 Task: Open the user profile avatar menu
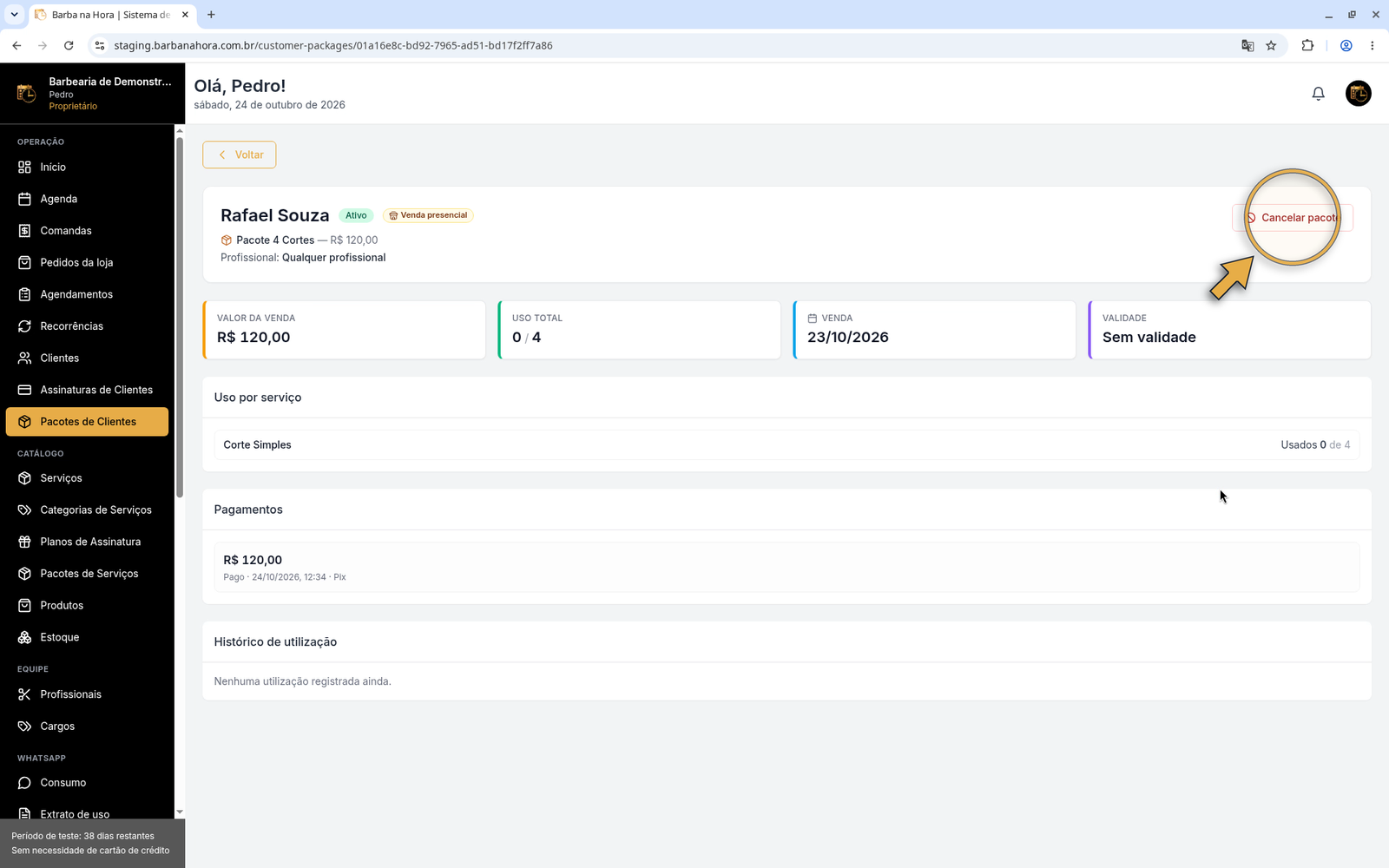[x=1358, y=93]
